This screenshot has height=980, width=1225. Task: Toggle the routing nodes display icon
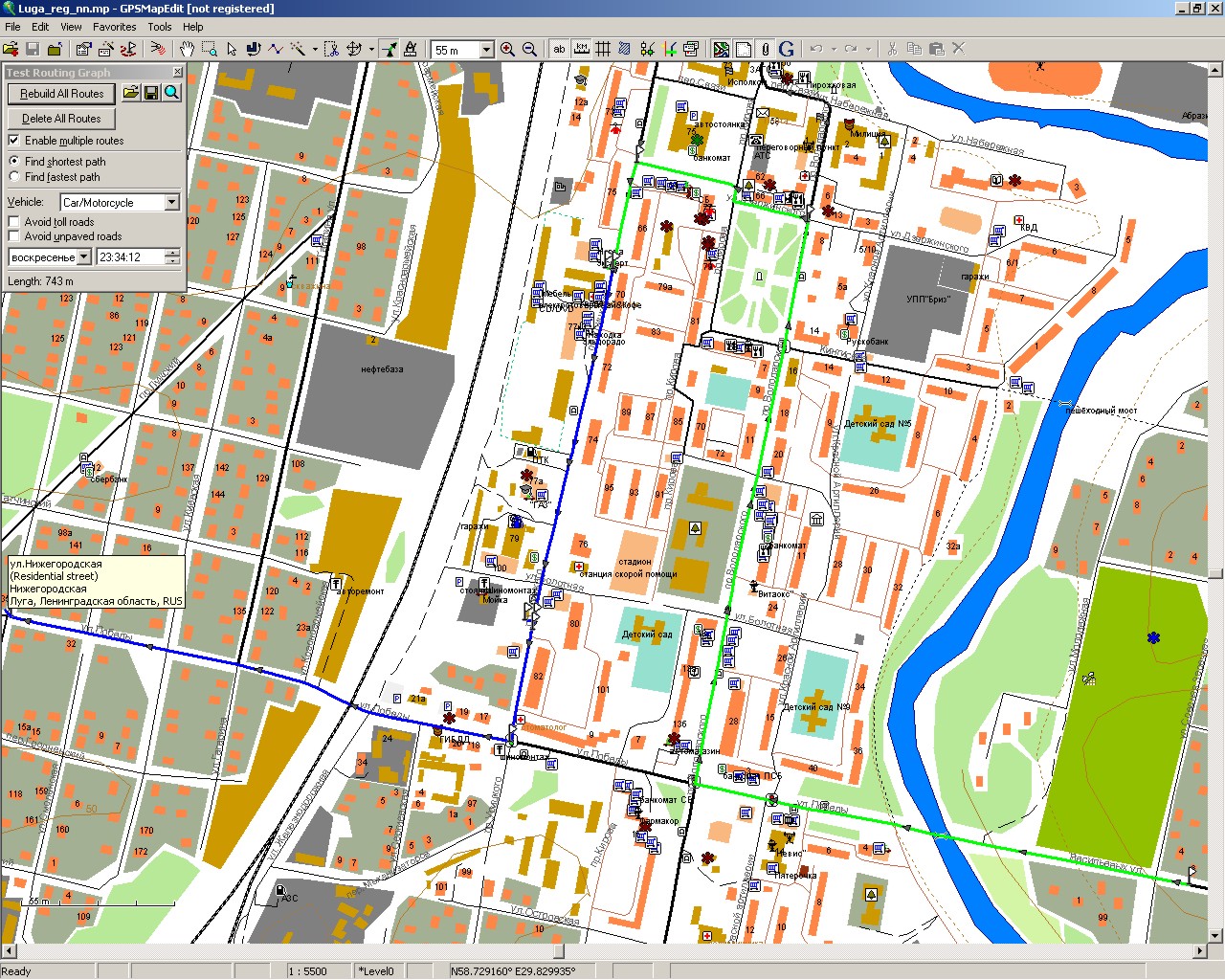pos(648,49)
